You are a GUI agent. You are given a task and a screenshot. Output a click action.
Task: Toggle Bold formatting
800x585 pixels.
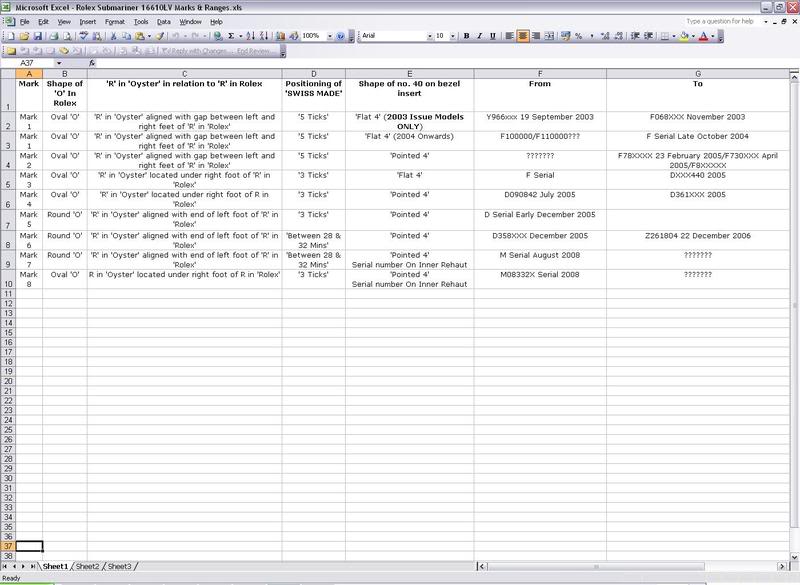466,36
